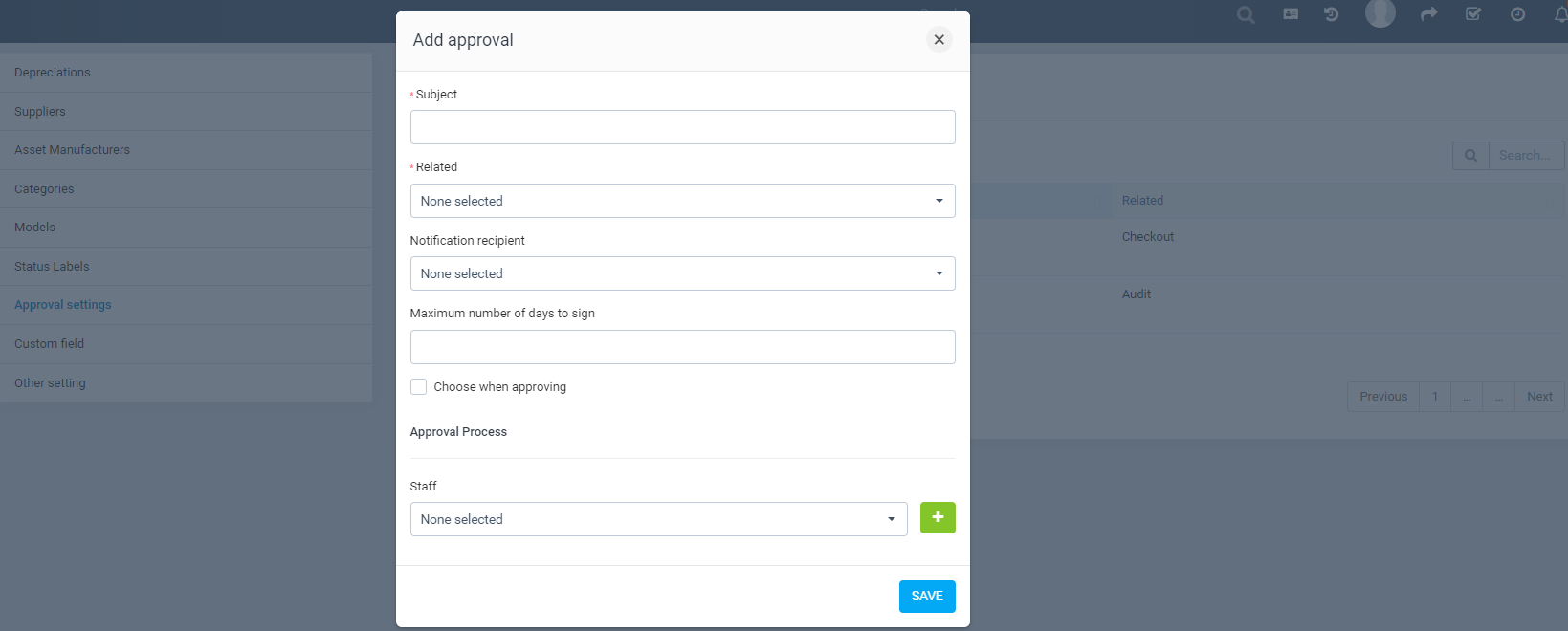
Task: Focus the Subject text field
Action: click(x=682, y=127)
